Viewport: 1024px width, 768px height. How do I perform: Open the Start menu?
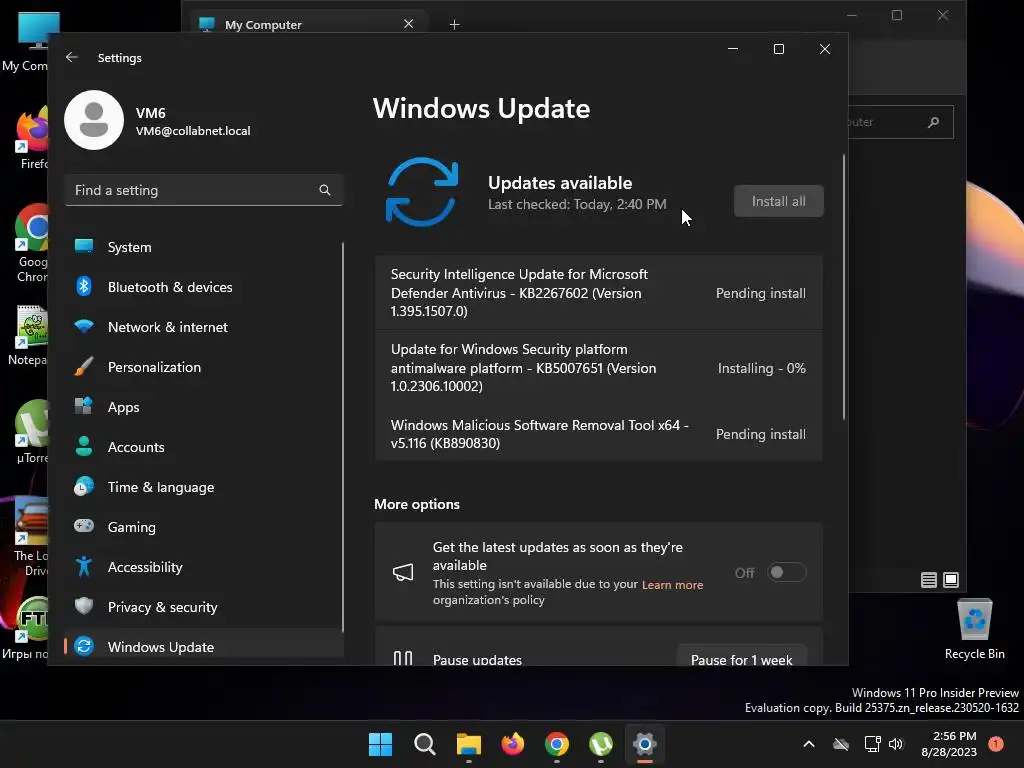pyautogui.click(x=380, y=744)
